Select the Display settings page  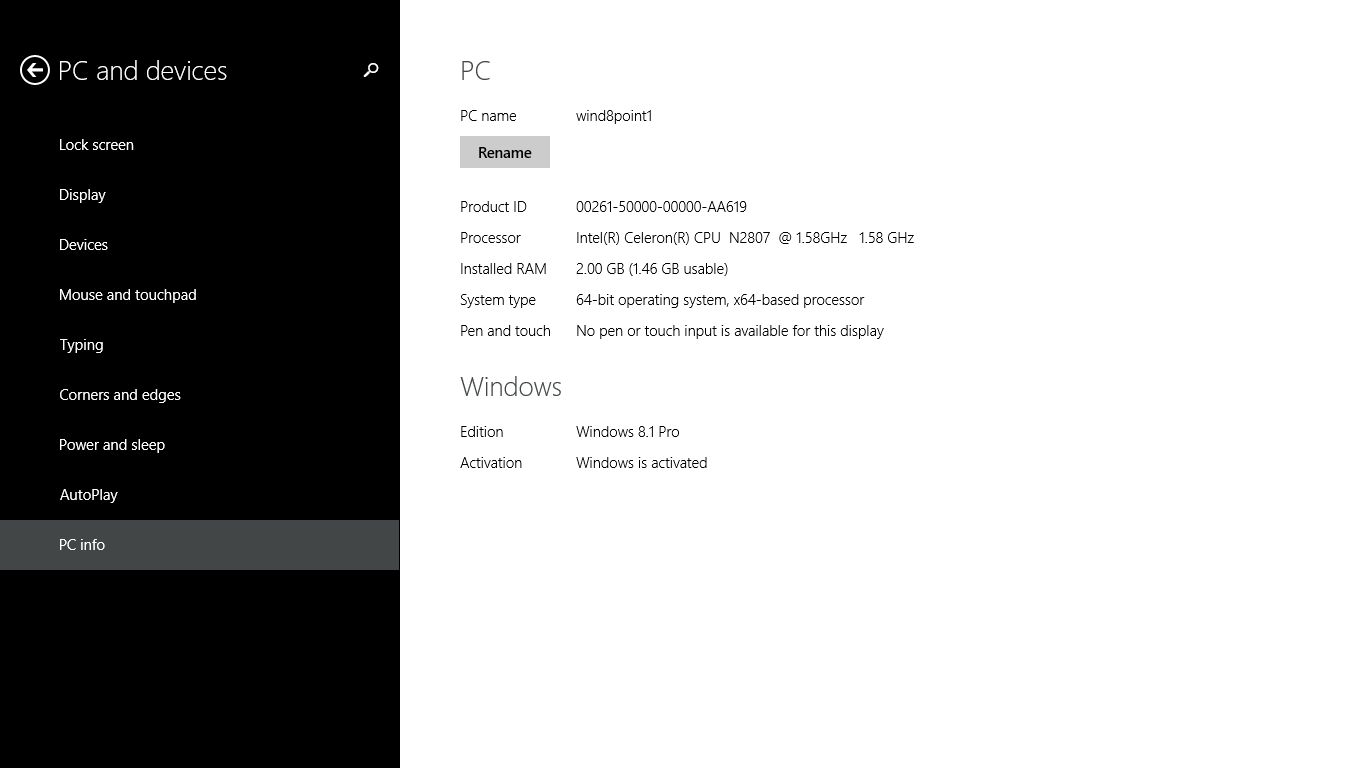[200, 195]
